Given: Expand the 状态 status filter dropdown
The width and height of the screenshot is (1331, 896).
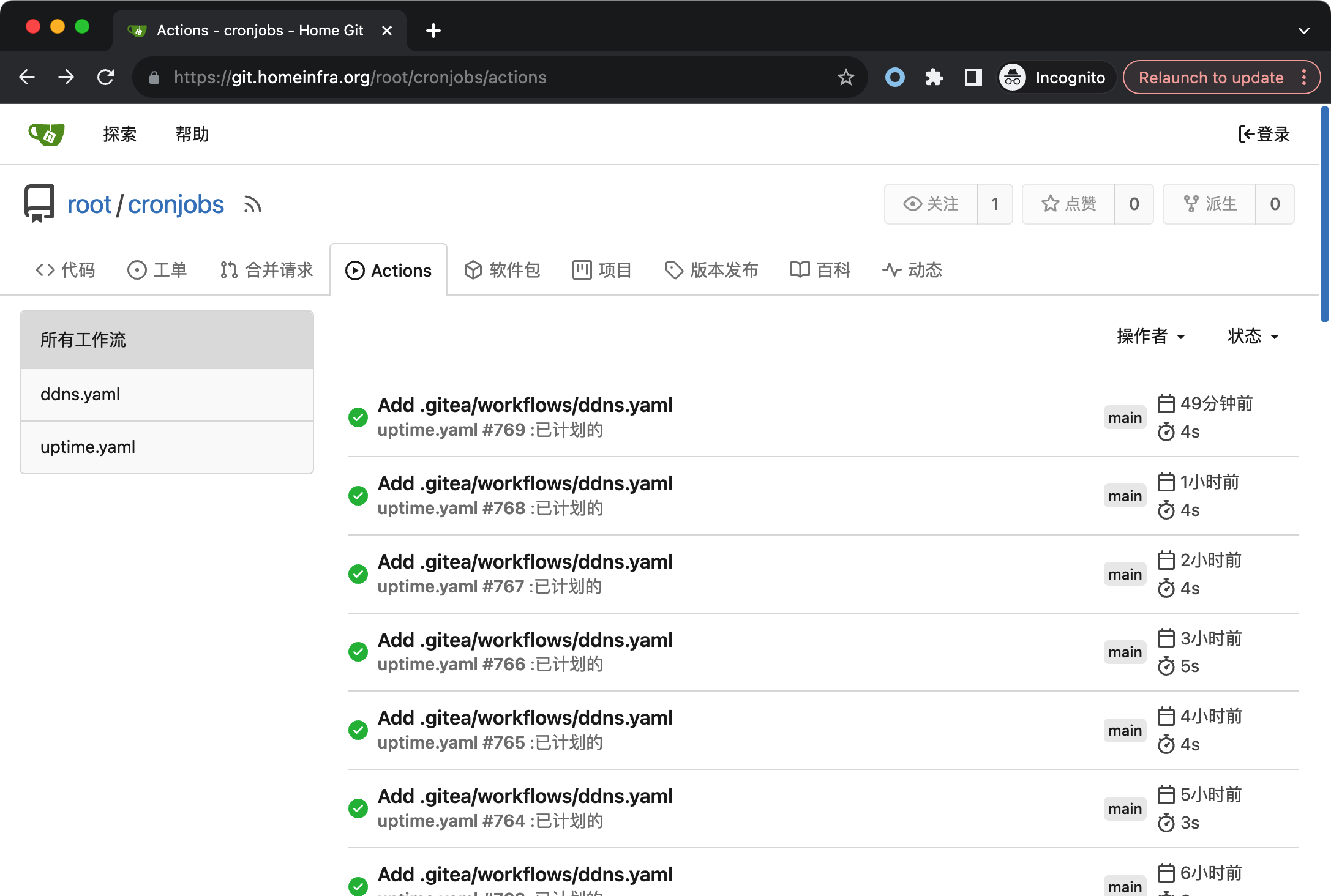Looking at the screenshot, I should point(1253,336).
